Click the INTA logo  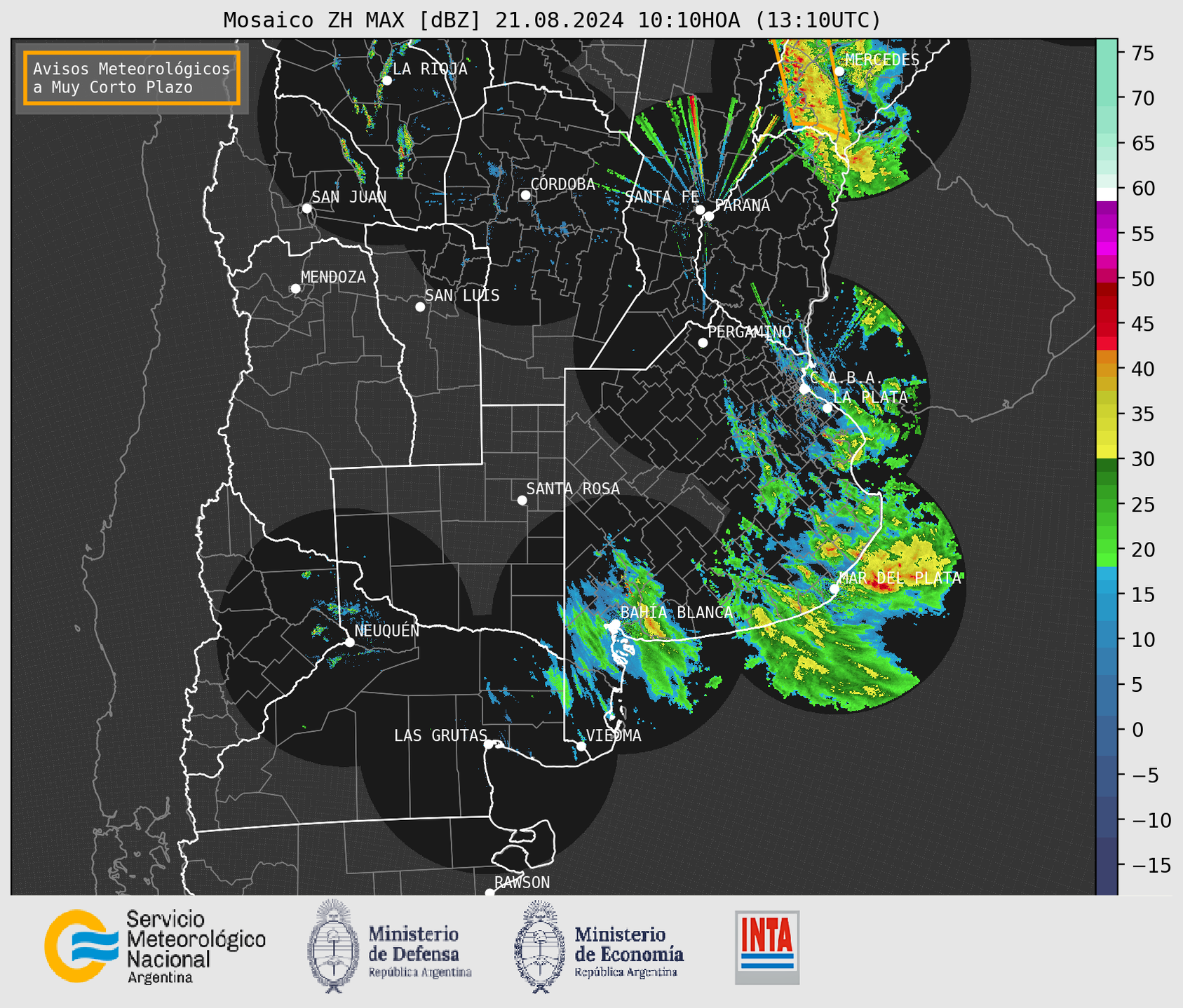click(767, 947)
